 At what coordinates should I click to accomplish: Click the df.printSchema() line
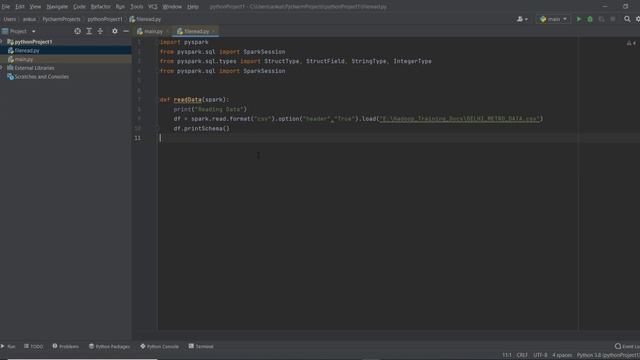(x=202, y=129)
